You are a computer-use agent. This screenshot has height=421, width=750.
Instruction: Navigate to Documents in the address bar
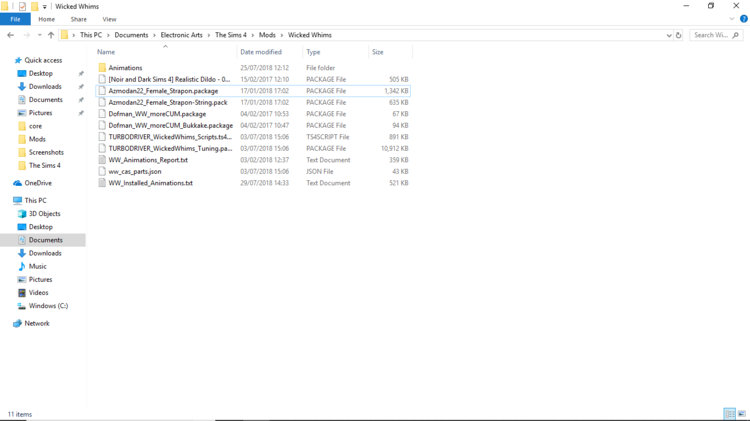click(x=131, y=35)
